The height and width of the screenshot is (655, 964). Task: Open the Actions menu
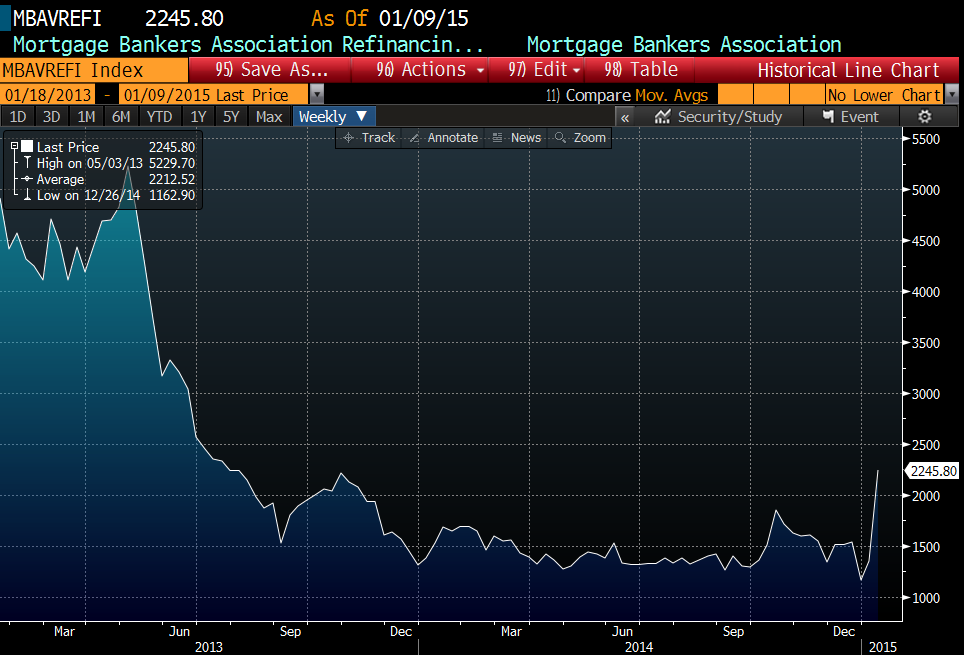pos(431,70)
